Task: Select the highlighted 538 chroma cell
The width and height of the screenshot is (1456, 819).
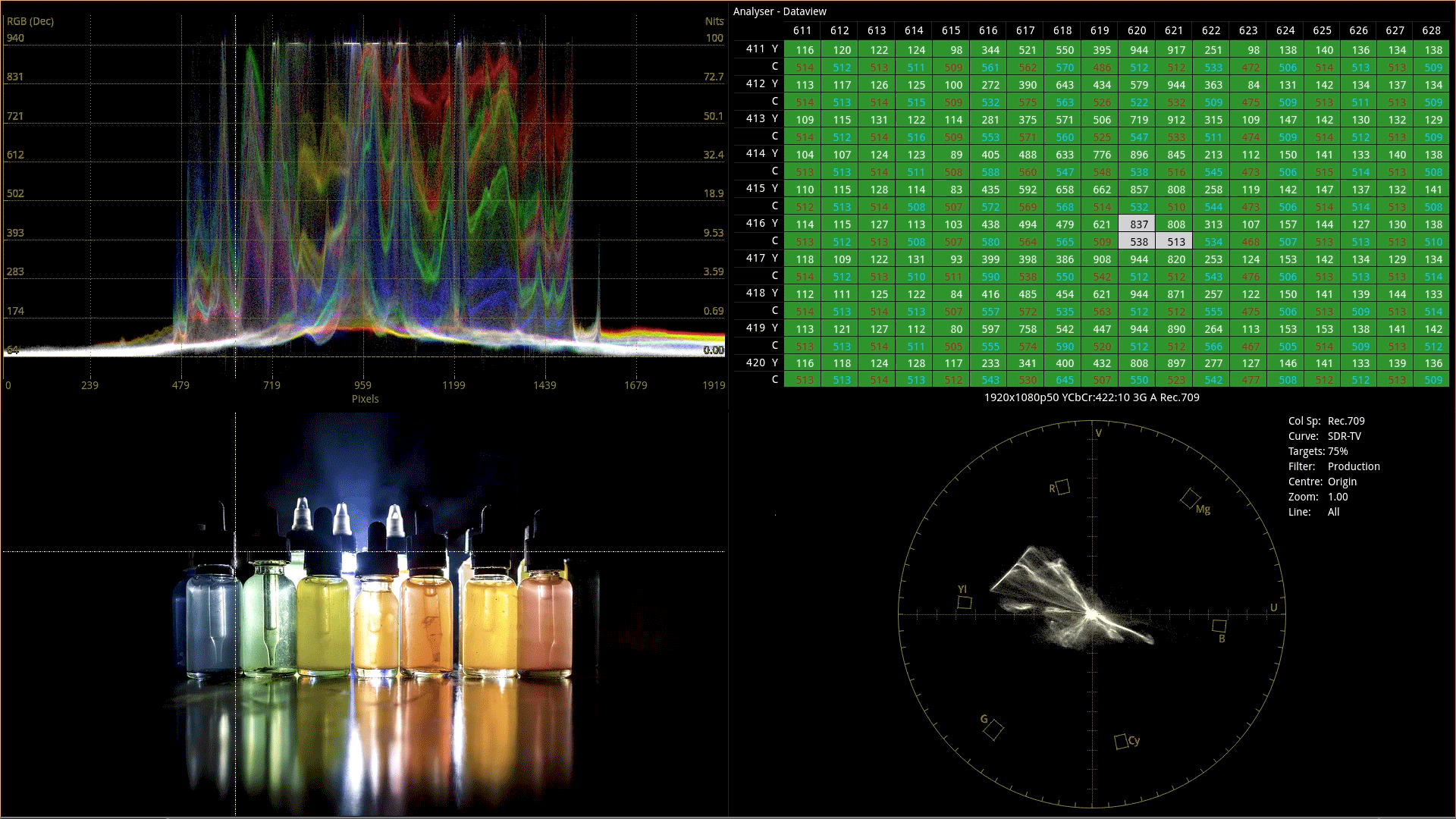Action: (x=1138, y=242)
